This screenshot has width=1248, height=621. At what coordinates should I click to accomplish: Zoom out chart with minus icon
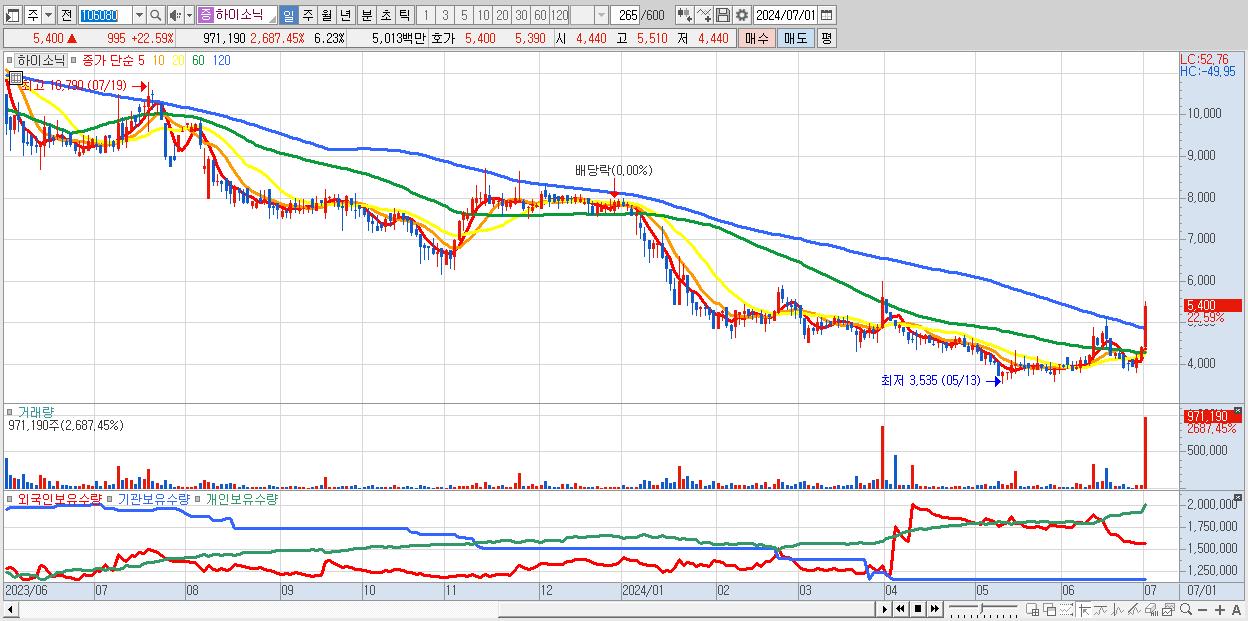1203,610
